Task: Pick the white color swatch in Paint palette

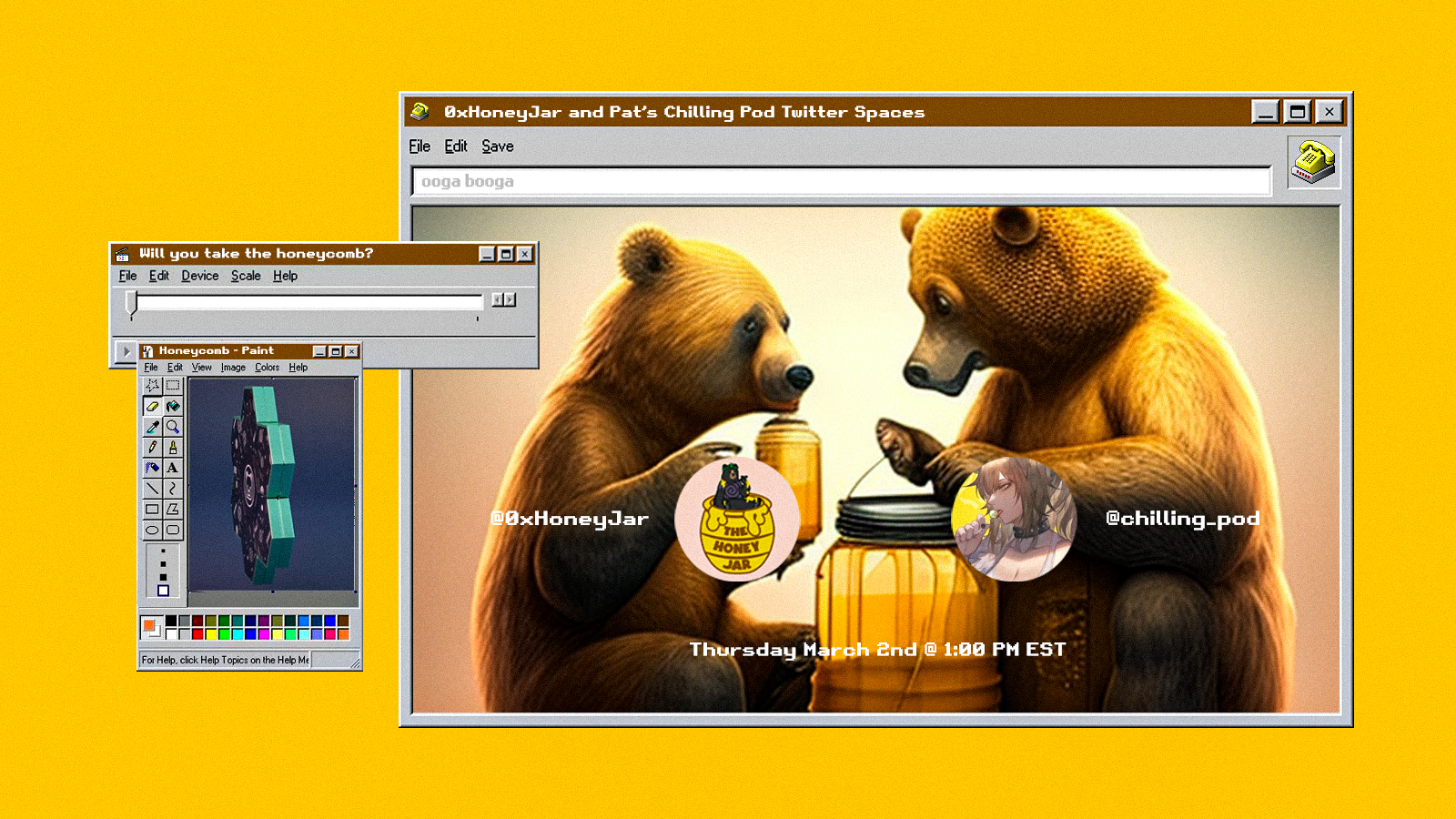Action: pos(171,633)
